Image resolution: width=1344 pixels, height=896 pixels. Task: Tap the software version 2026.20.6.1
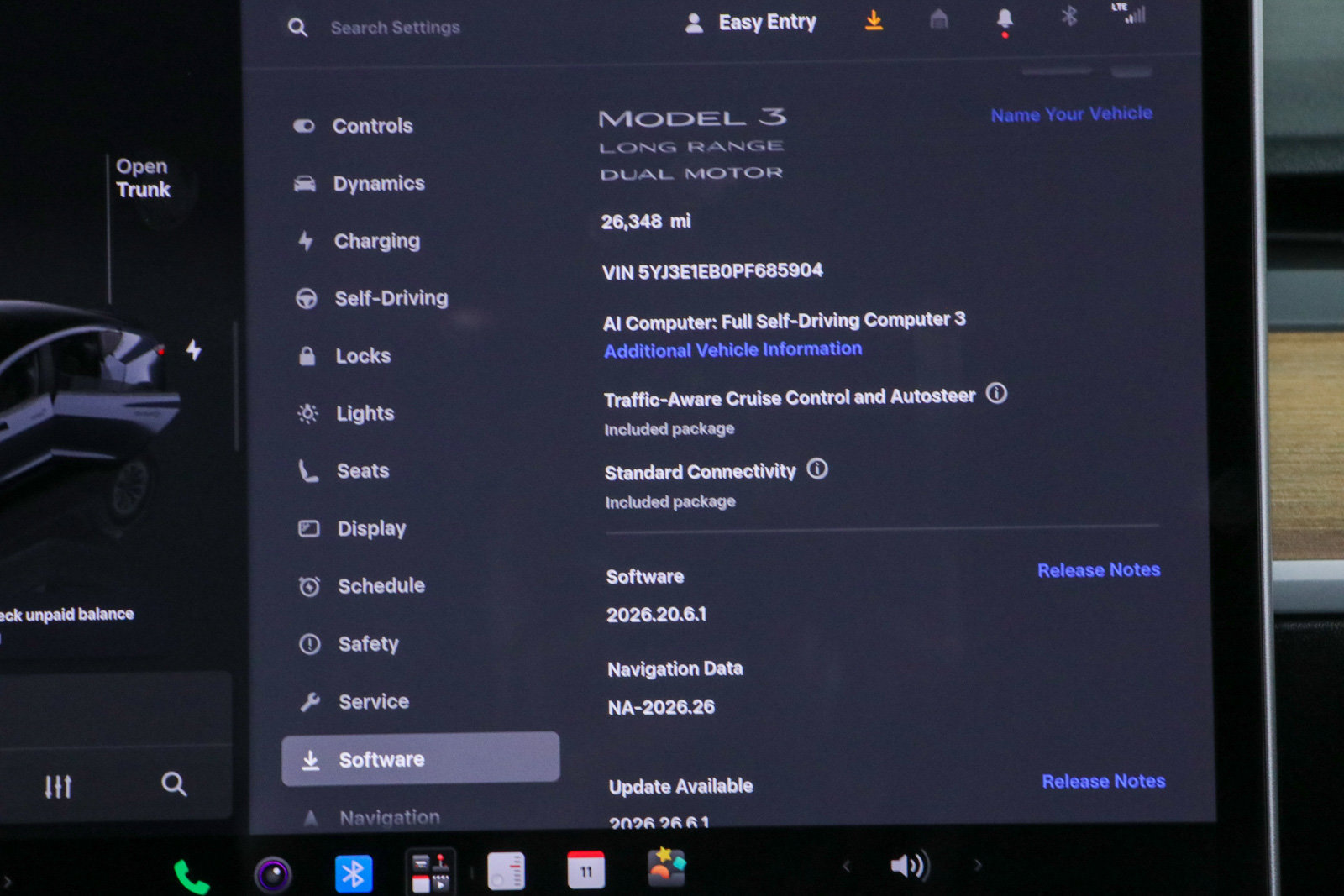tap(657, 615)
